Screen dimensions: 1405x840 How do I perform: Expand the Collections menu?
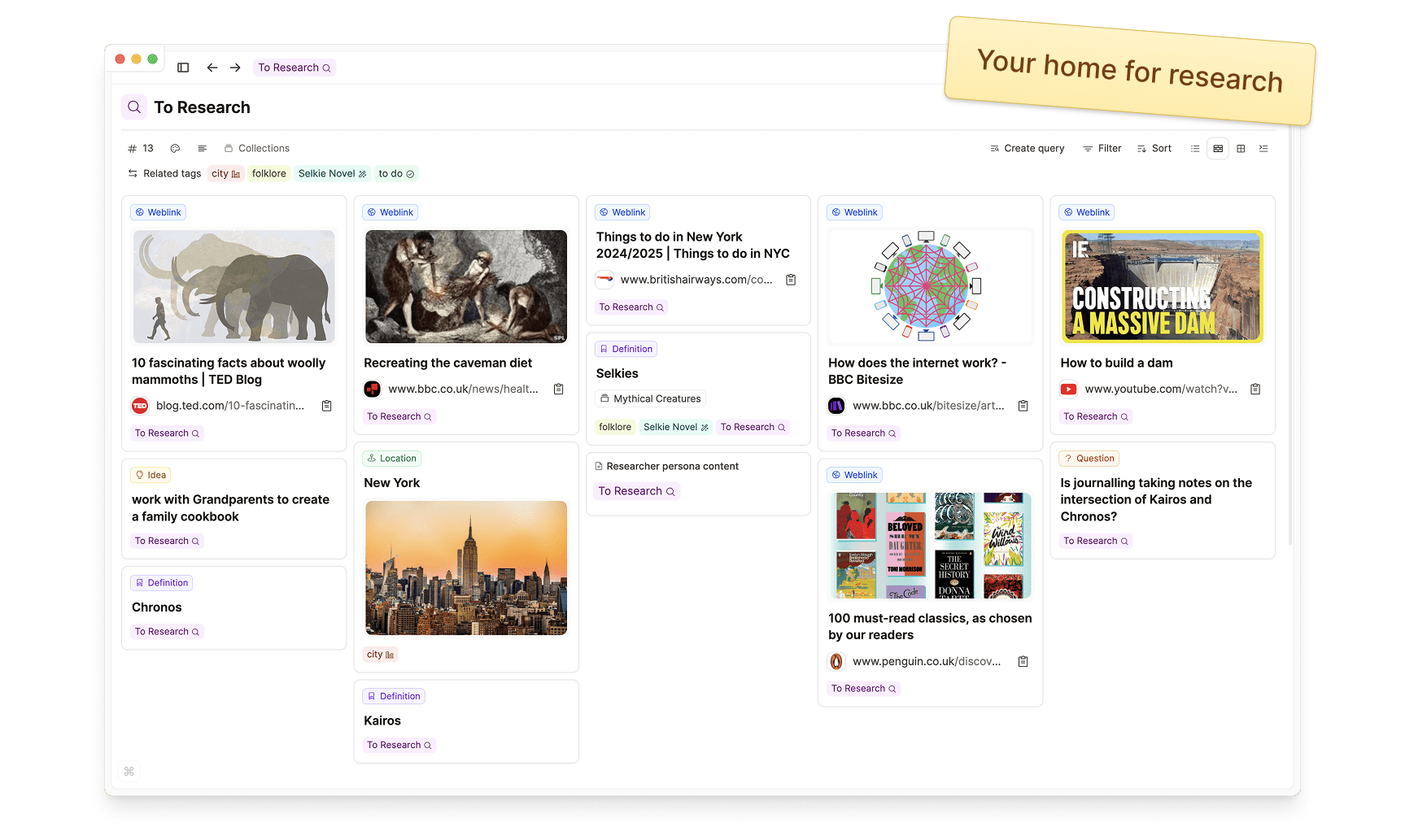257,149
